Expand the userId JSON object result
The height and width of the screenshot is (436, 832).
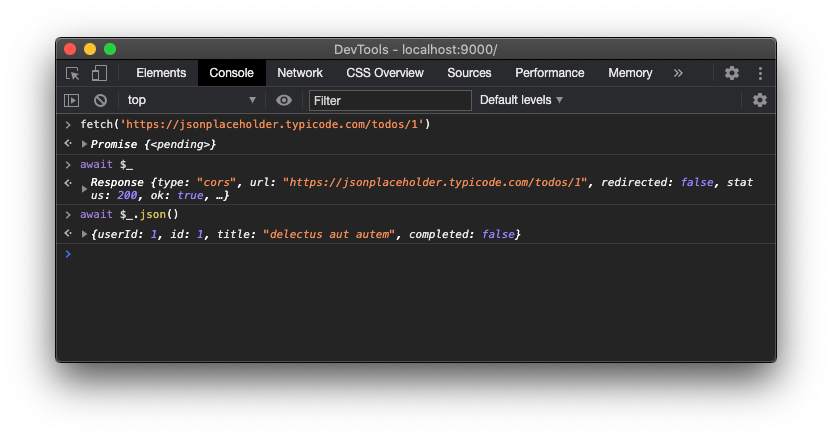pos(84,234)
